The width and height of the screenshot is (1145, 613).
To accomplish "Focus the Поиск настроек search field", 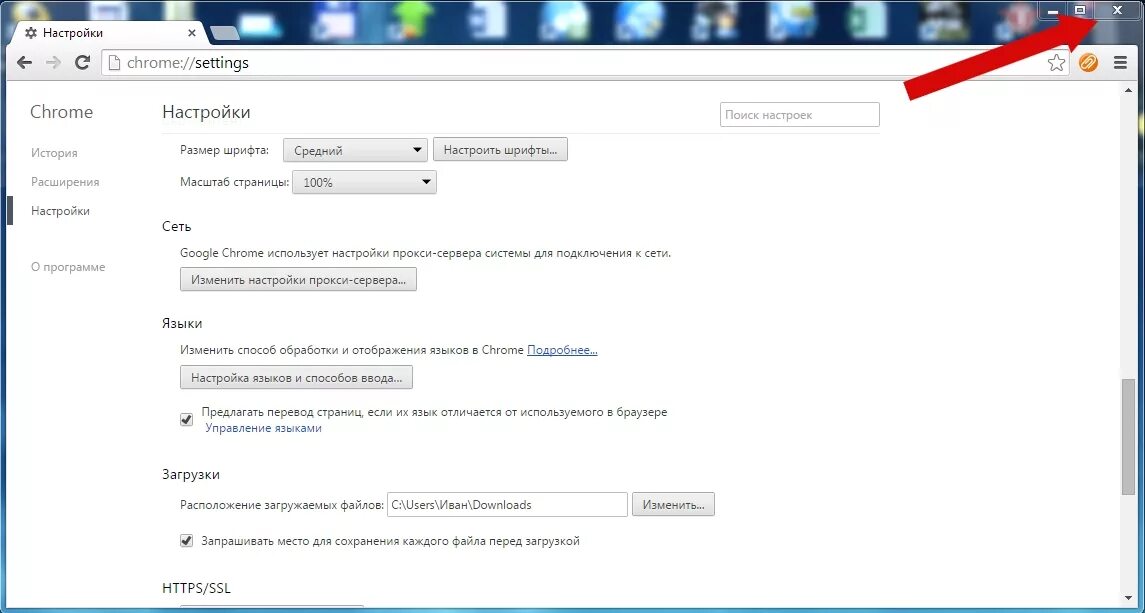I will click(800, 115).
